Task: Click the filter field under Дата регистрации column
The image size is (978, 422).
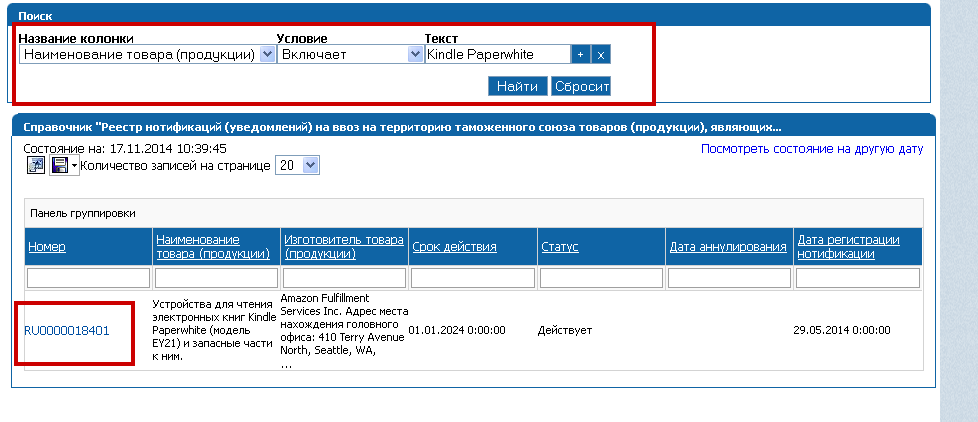Action: [x=858, y=278]
